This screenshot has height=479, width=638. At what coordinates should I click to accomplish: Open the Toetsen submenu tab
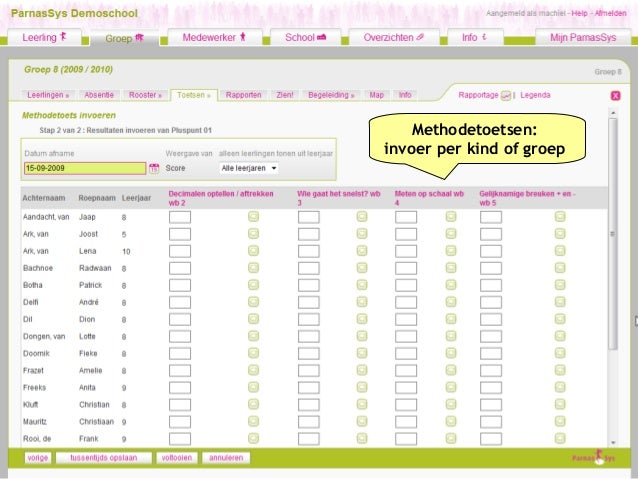tap(194, 95)
